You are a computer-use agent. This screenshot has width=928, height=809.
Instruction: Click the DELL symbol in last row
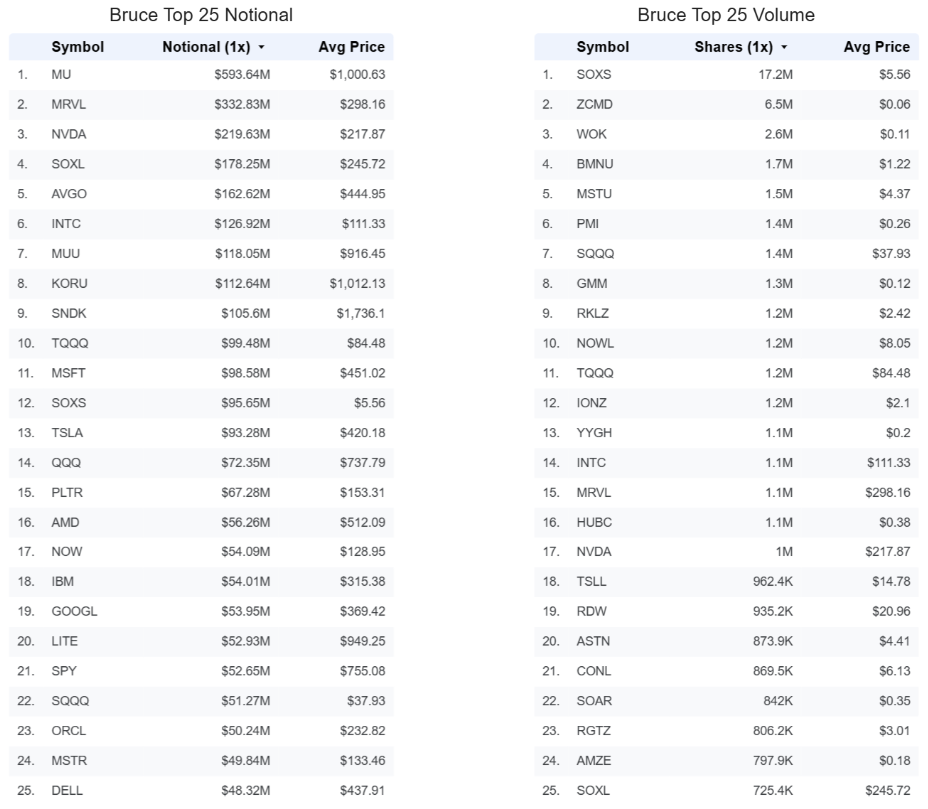click(x=67, y=791)
